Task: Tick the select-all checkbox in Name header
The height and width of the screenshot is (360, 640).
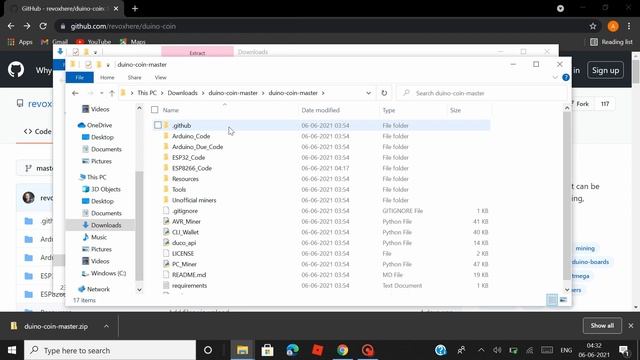Action: click(154, 110)
